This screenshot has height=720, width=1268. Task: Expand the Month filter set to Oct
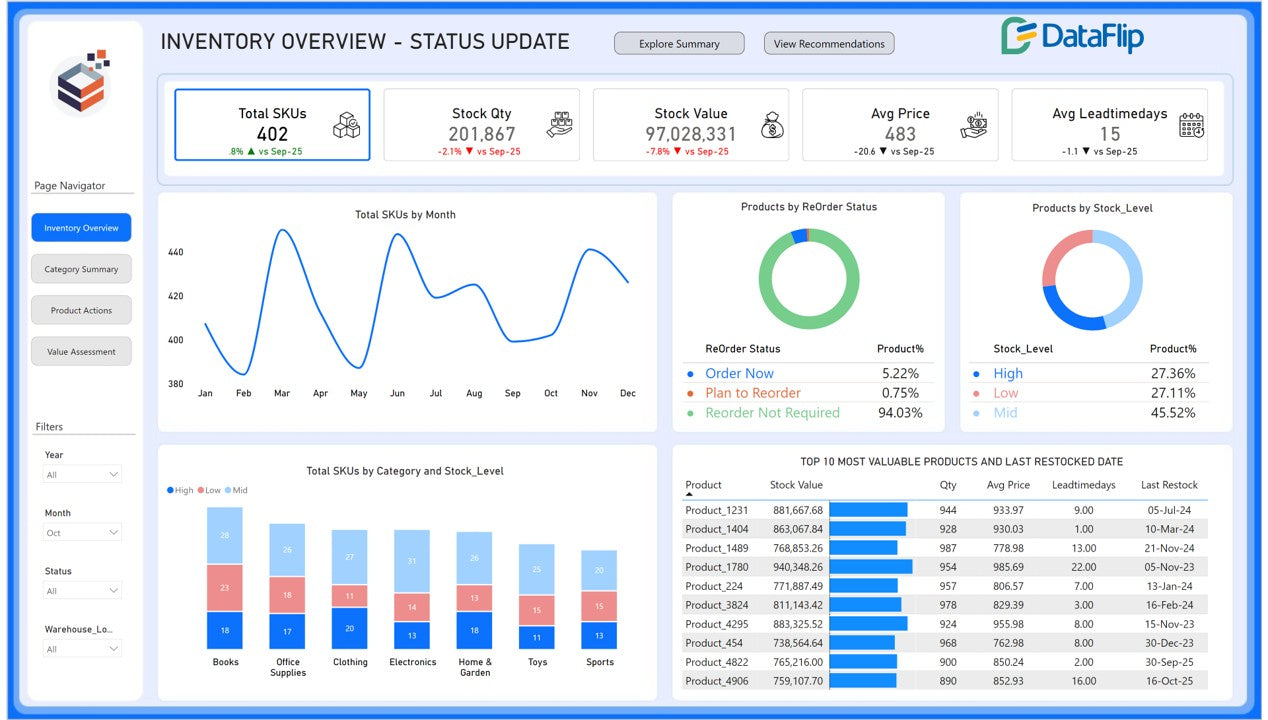pos(82,533)
